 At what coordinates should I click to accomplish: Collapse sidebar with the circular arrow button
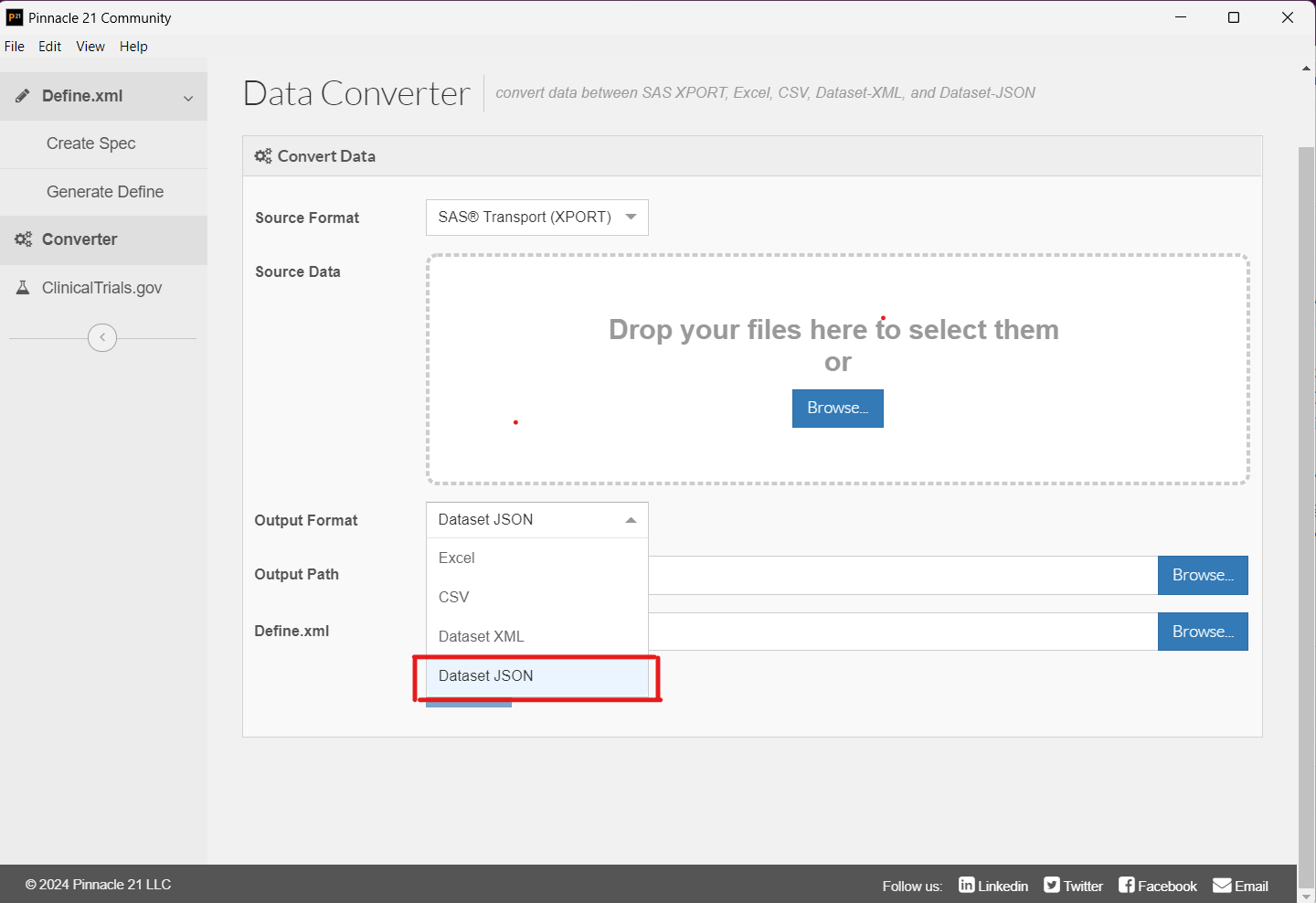102,337
